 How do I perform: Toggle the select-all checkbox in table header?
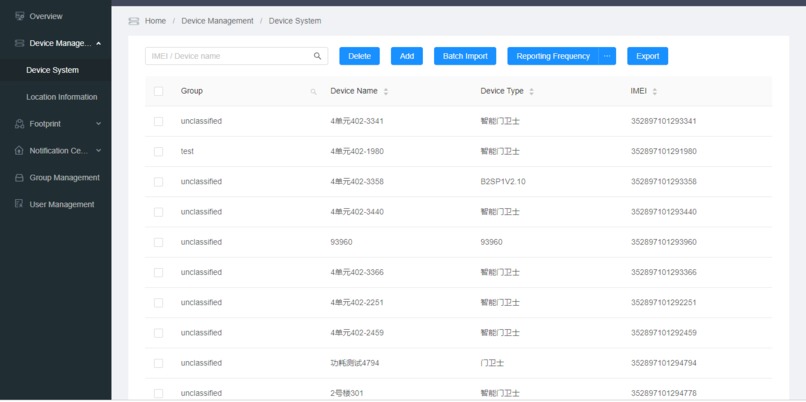(158, 91)
